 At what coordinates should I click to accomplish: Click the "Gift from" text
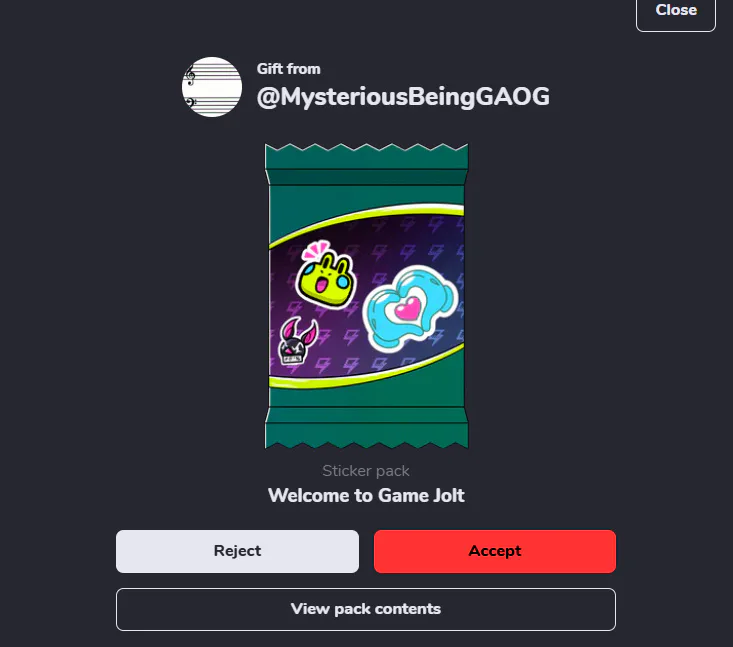(288, 69)
